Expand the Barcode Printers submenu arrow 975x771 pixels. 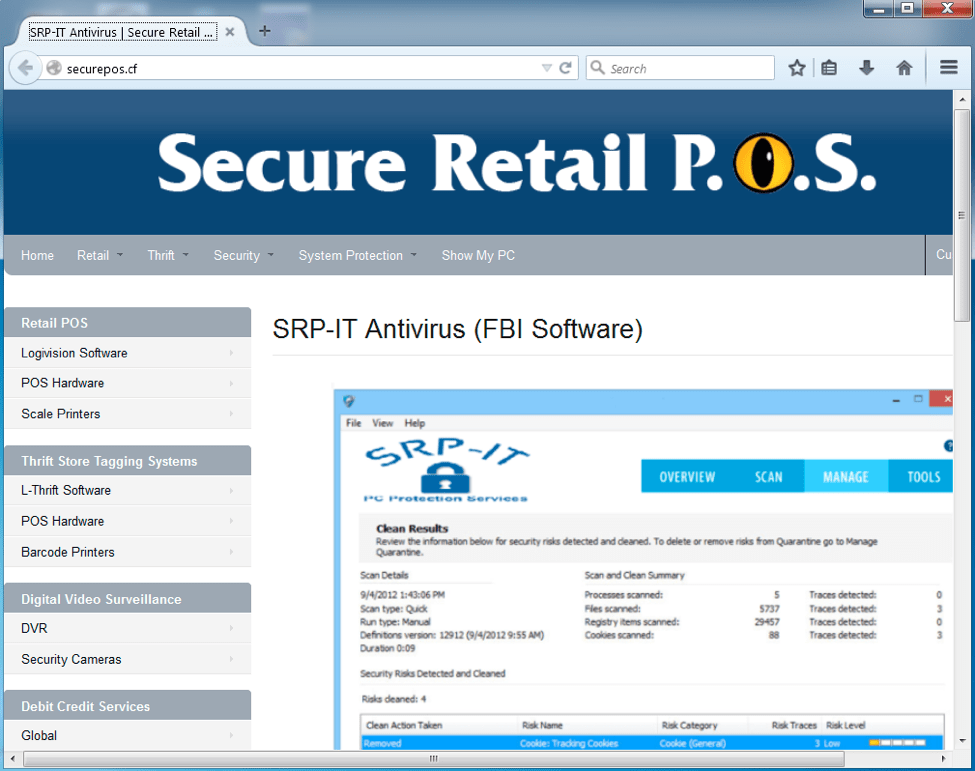pyautogui.click(x=231, y=552)
